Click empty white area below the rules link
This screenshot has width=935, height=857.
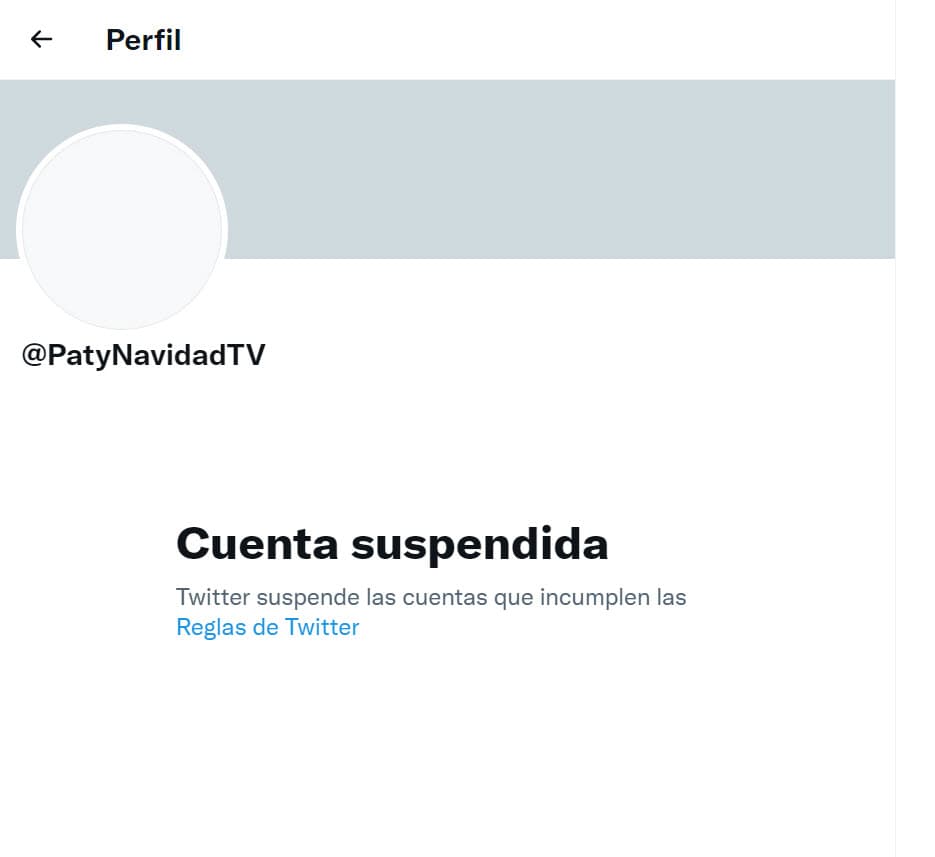447,745
